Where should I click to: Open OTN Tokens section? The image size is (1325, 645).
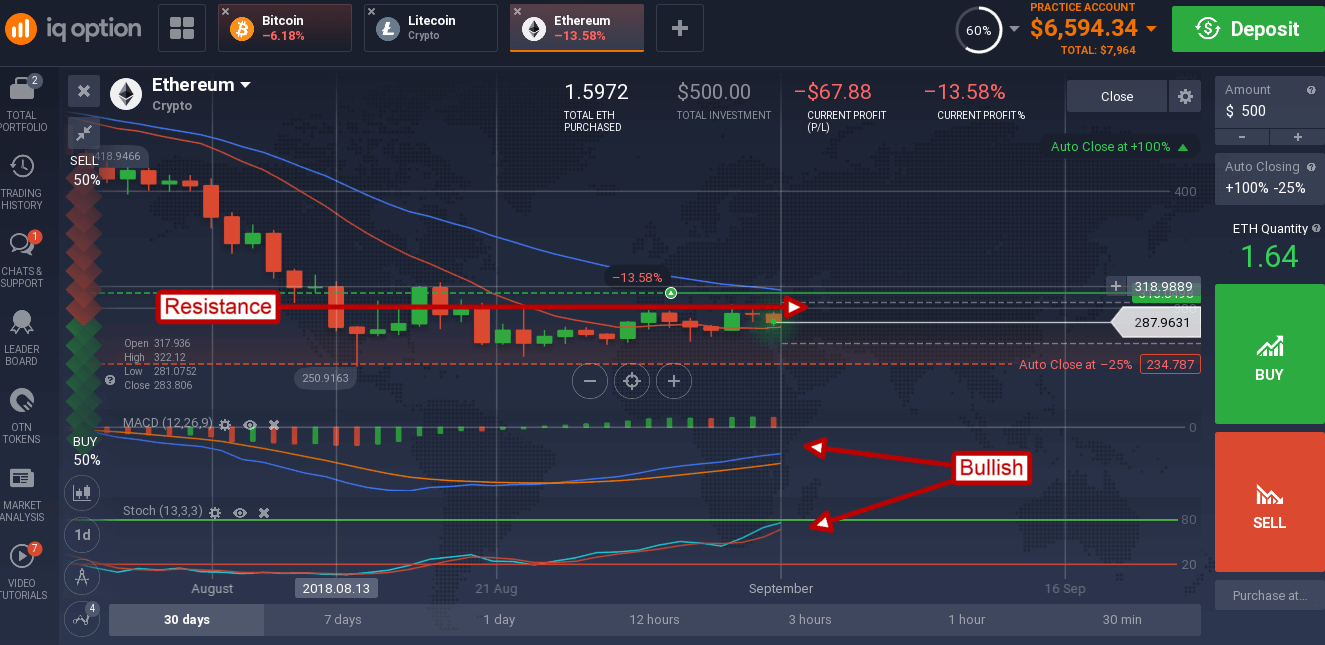pos(22,417)
